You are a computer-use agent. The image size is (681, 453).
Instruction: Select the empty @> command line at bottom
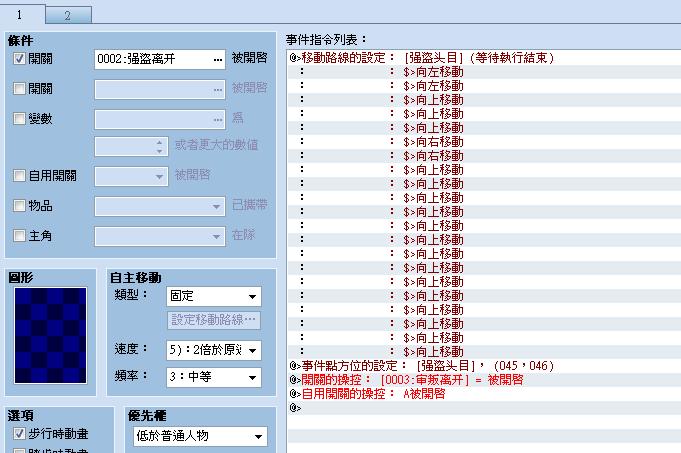coord(484,407)
